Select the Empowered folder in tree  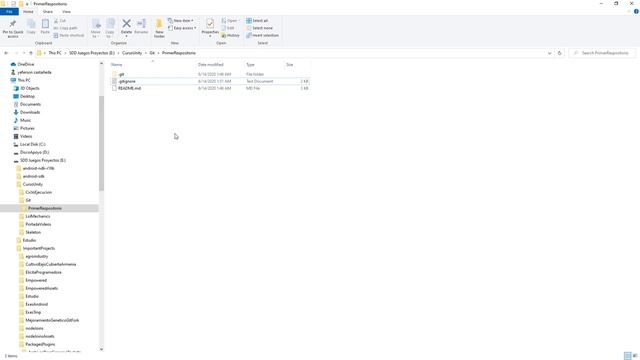[x=36, y=280]
